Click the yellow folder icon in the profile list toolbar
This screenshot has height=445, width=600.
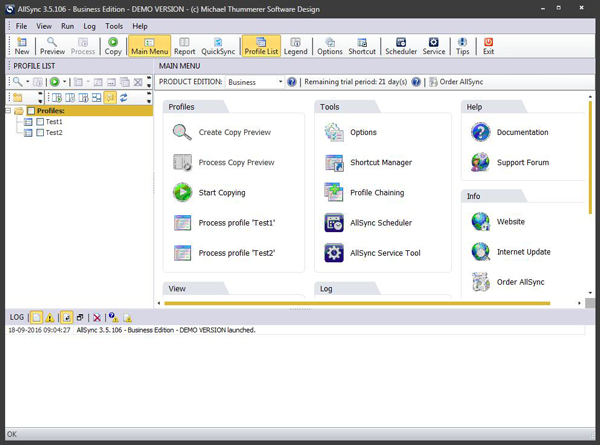[18, 98]
